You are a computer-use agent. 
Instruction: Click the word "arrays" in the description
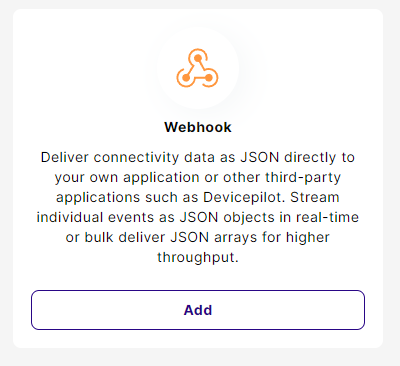(x=236, y=238)
